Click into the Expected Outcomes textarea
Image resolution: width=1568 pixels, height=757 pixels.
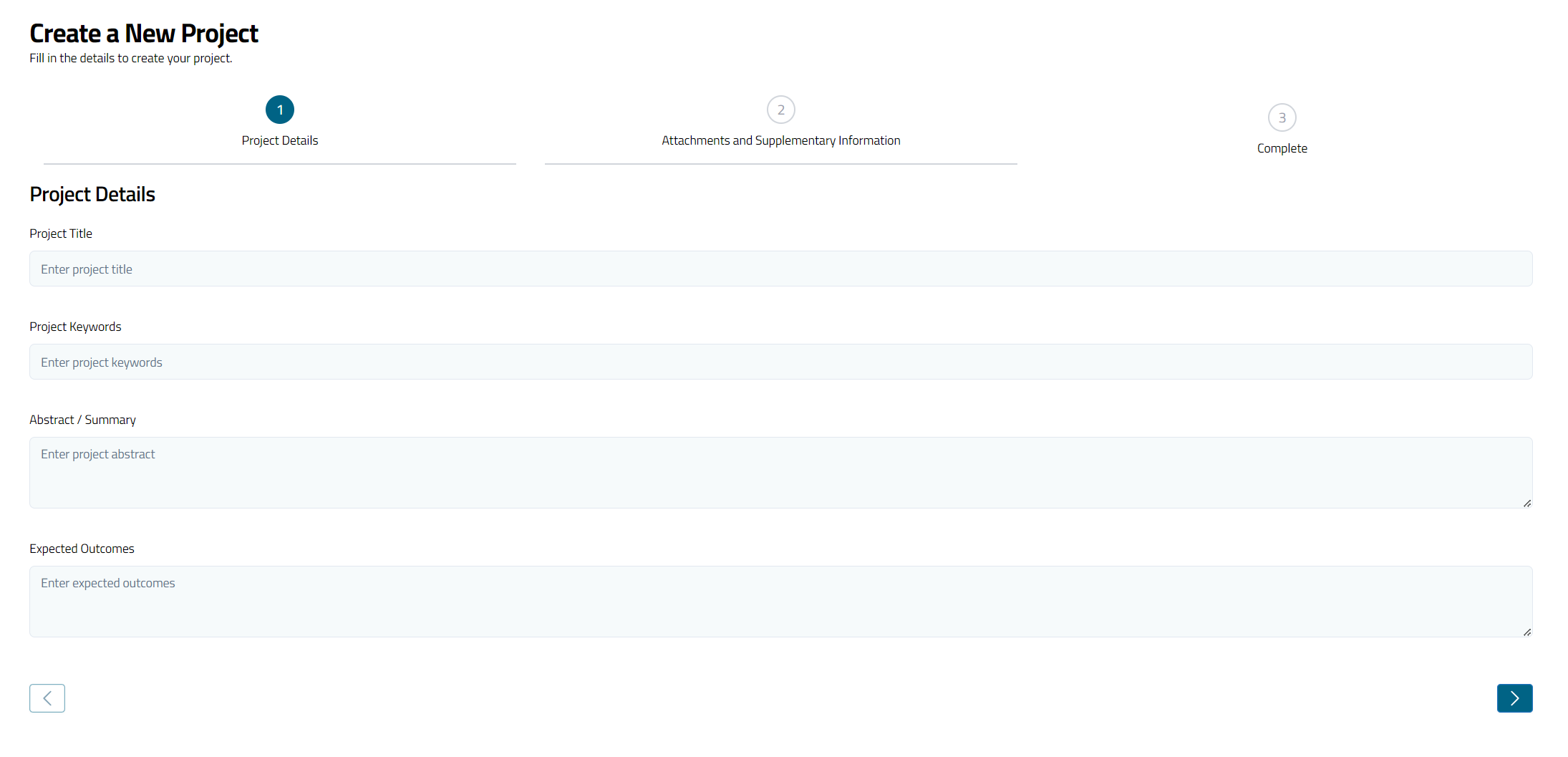pyautogui.click(x=781, y=602)
